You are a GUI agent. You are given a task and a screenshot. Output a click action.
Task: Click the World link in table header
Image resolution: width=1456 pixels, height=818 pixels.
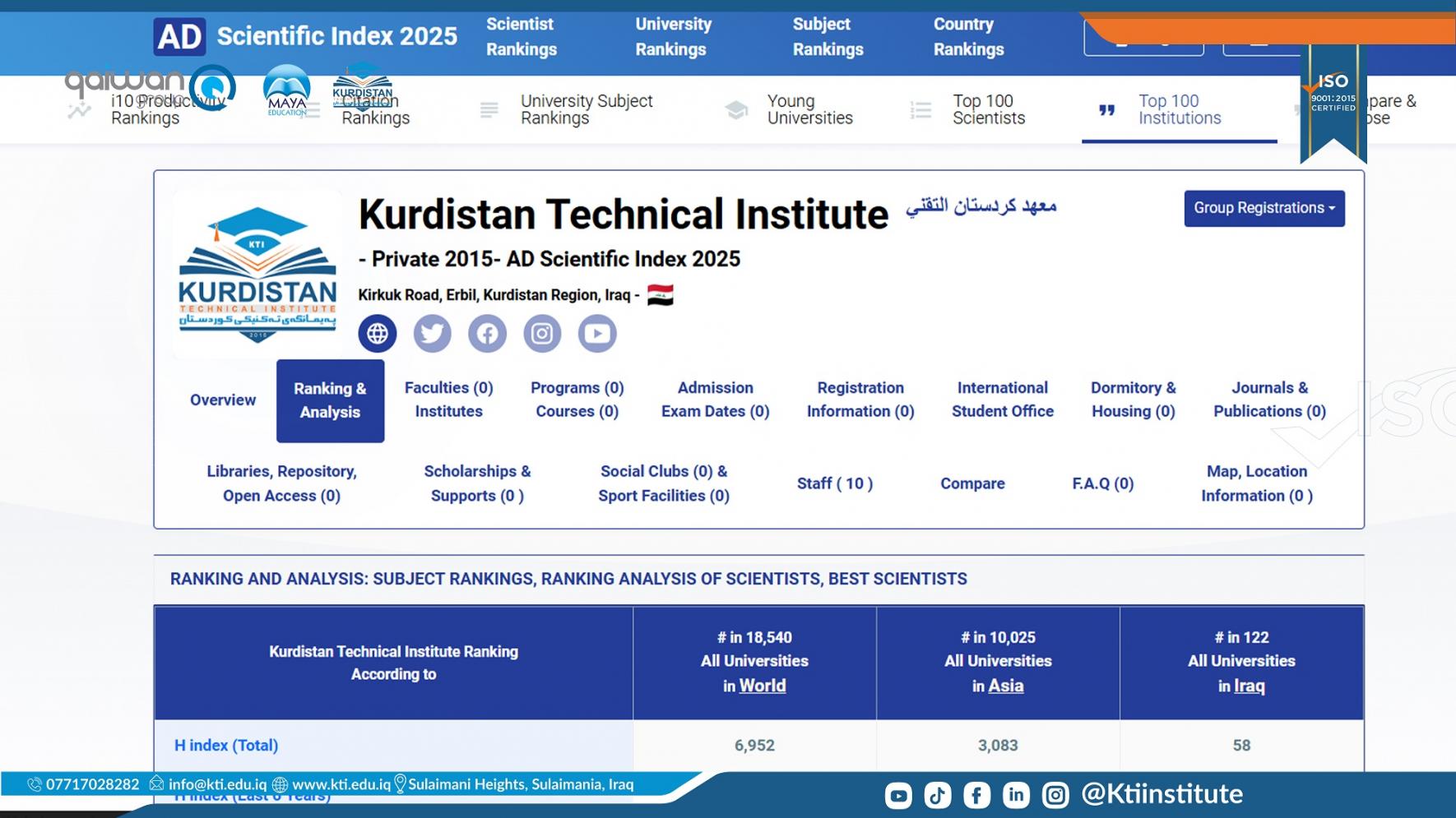763,686
